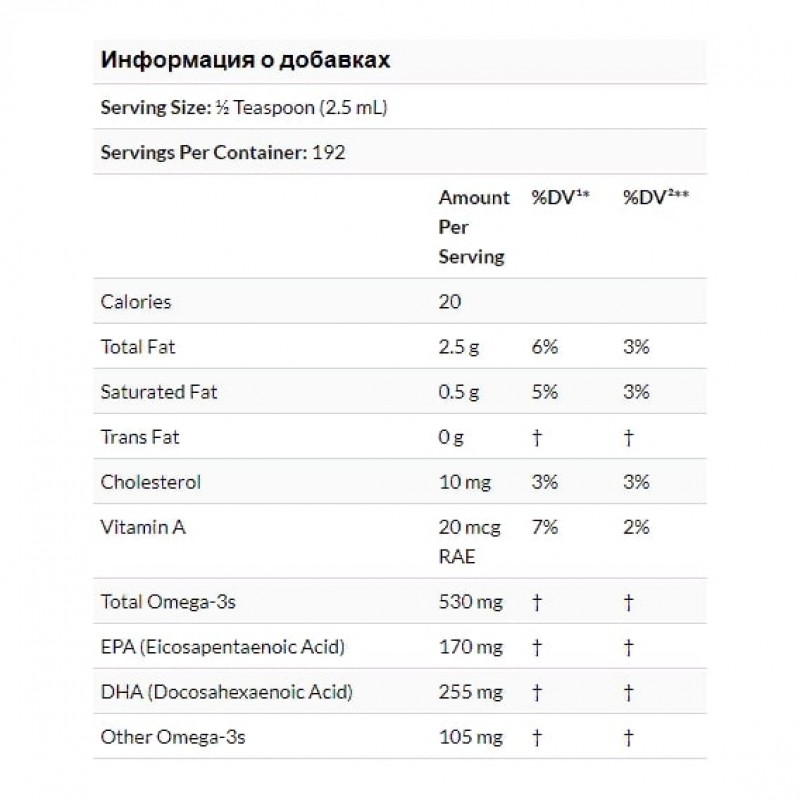Click the Total Fat row label
Viewport: 800px width, 800px height.
[x=138, y=347]
